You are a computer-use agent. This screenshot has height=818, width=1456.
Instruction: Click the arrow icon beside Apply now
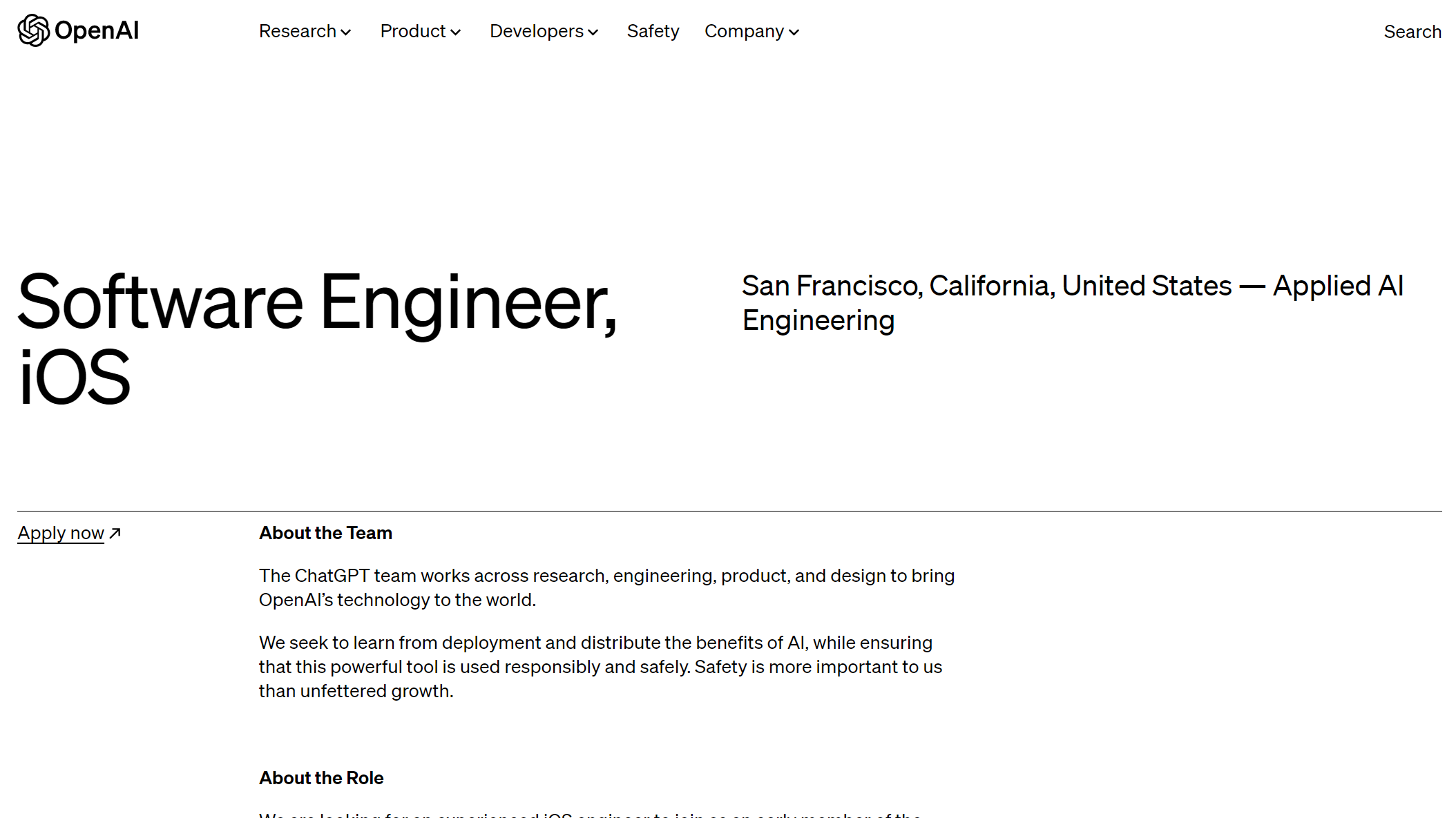coord(115,533)
